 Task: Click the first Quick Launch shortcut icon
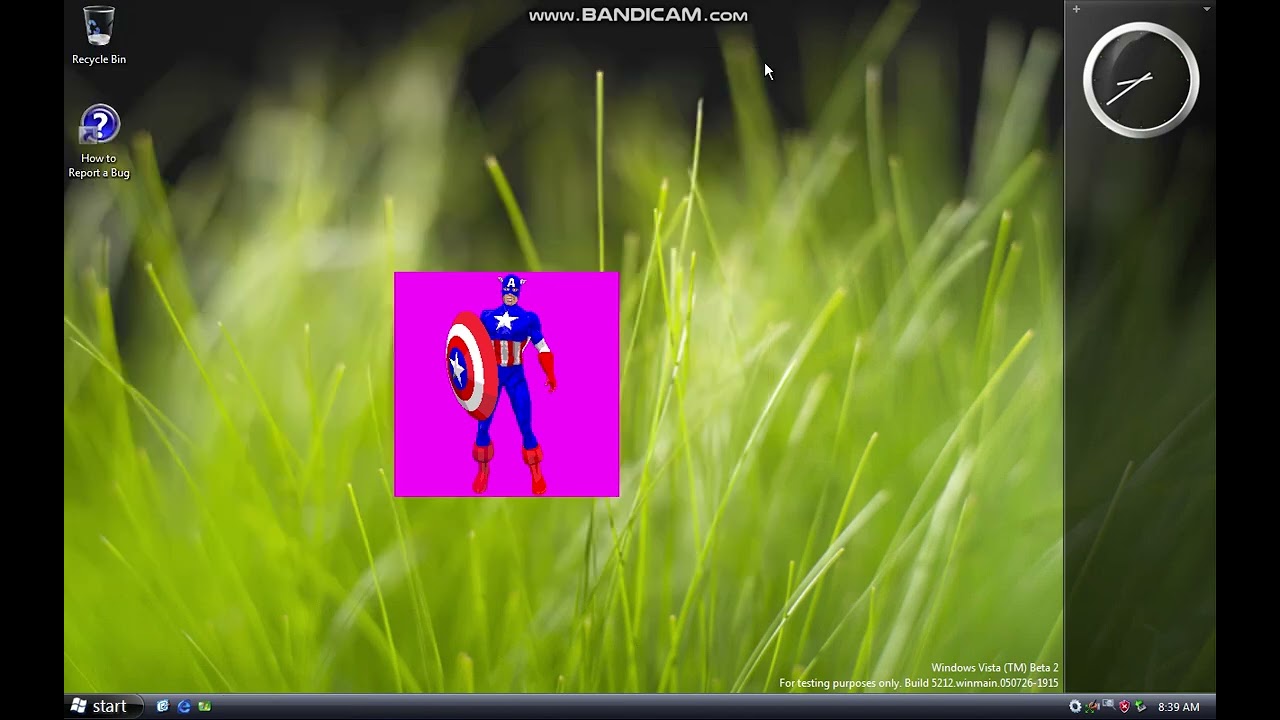(x=163, y=706)
